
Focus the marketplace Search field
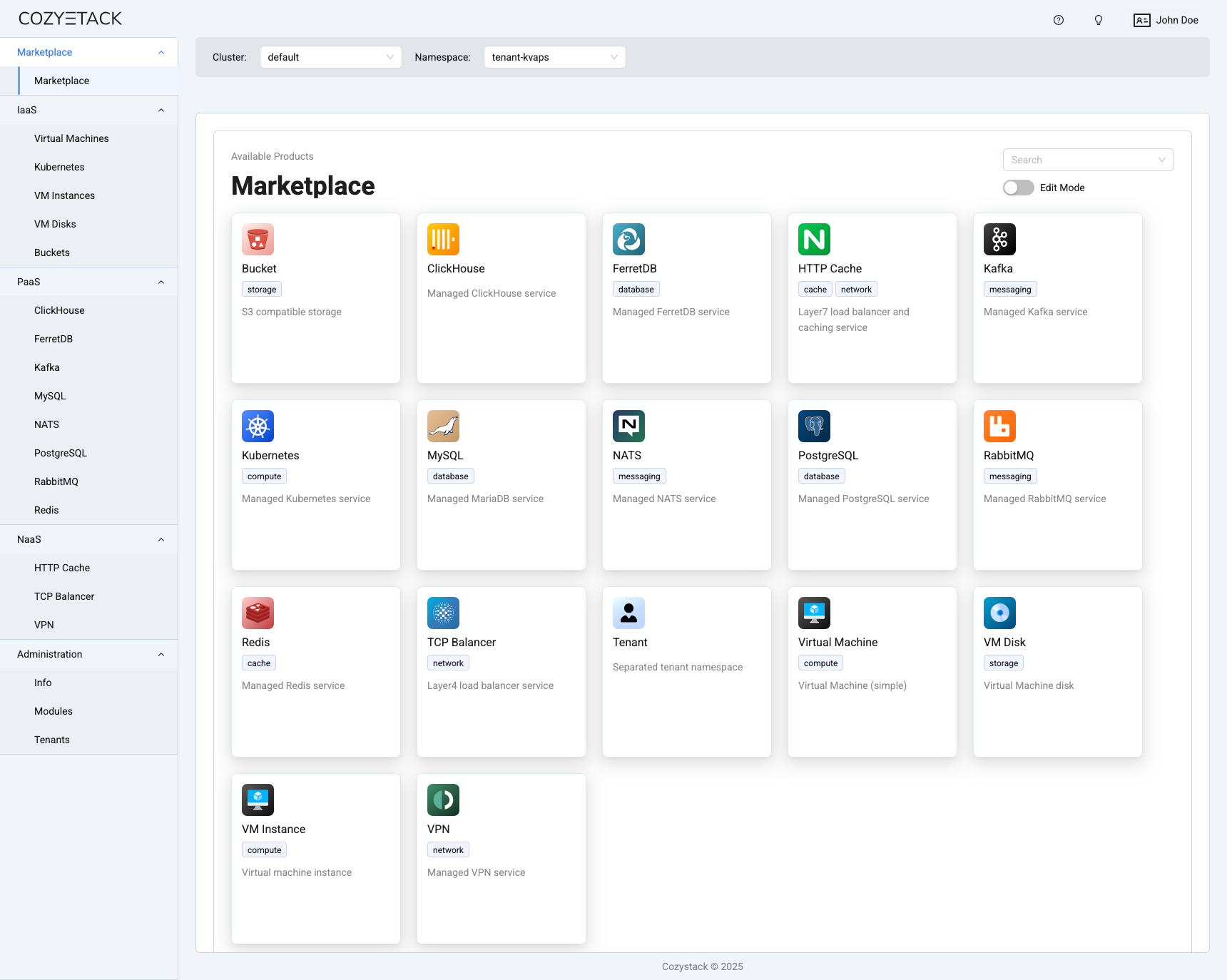tap(1088, 160)
